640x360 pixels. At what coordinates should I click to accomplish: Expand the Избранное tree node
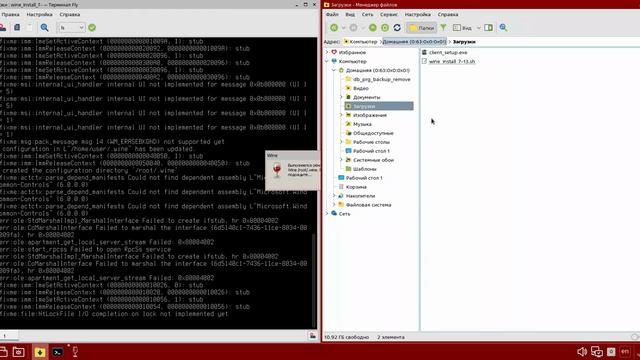[x=327, y=52]
